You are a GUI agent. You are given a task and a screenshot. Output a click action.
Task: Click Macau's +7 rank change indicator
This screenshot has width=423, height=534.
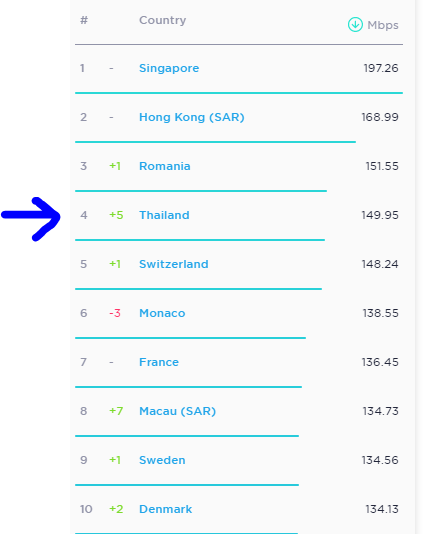[116, 411]
